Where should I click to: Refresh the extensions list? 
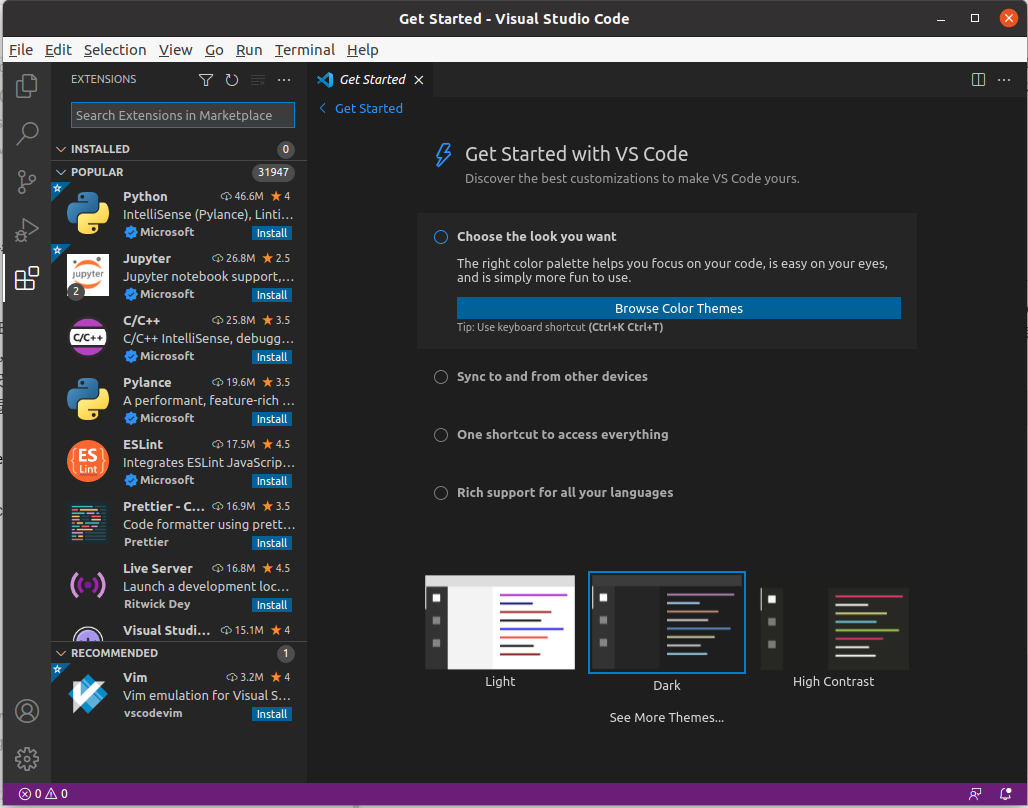(x=232, y=80)
